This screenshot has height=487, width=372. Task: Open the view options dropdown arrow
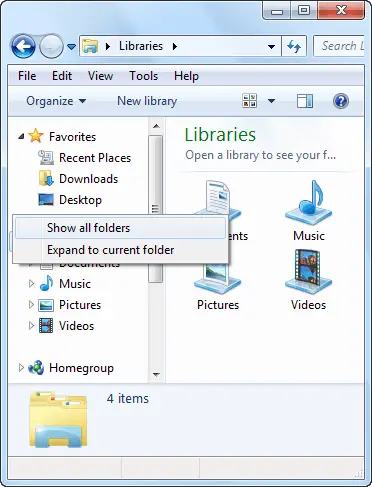(272, 101)
